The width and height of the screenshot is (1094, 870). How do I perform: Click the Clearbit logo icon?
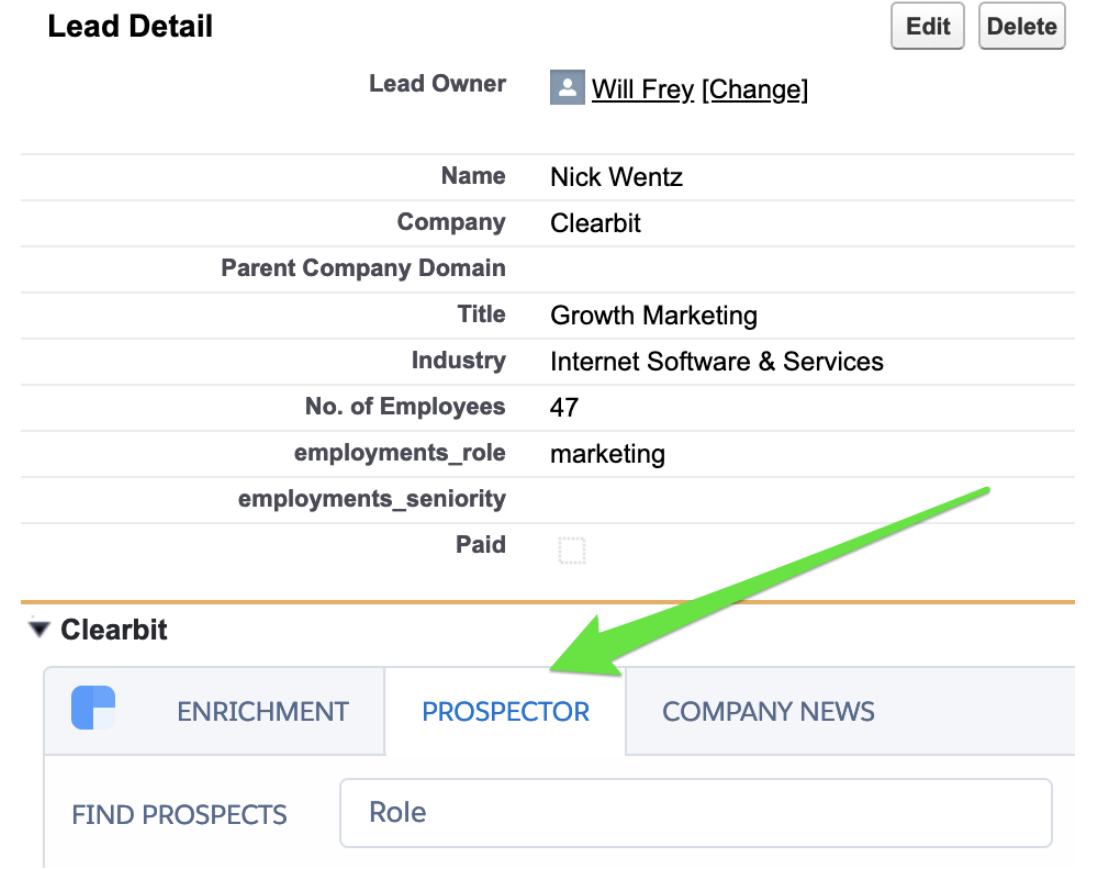pyautogui.click(x=93, y=707)
